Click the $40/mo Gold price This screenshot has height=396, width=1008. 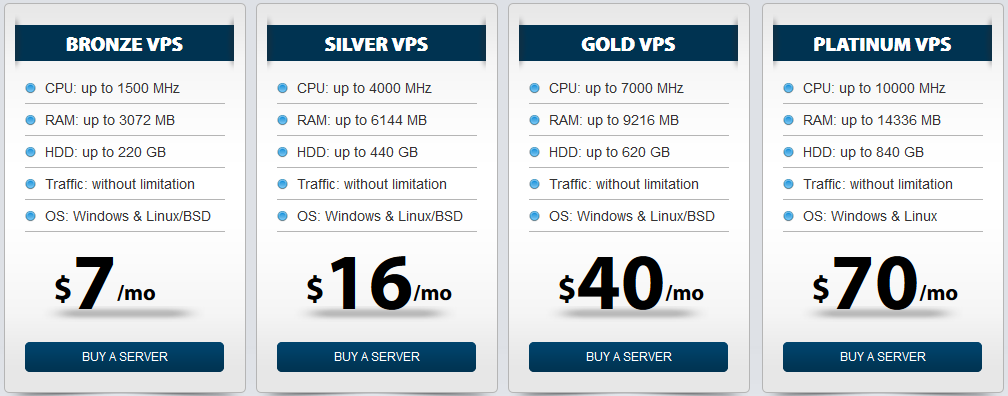click(631, 283)
